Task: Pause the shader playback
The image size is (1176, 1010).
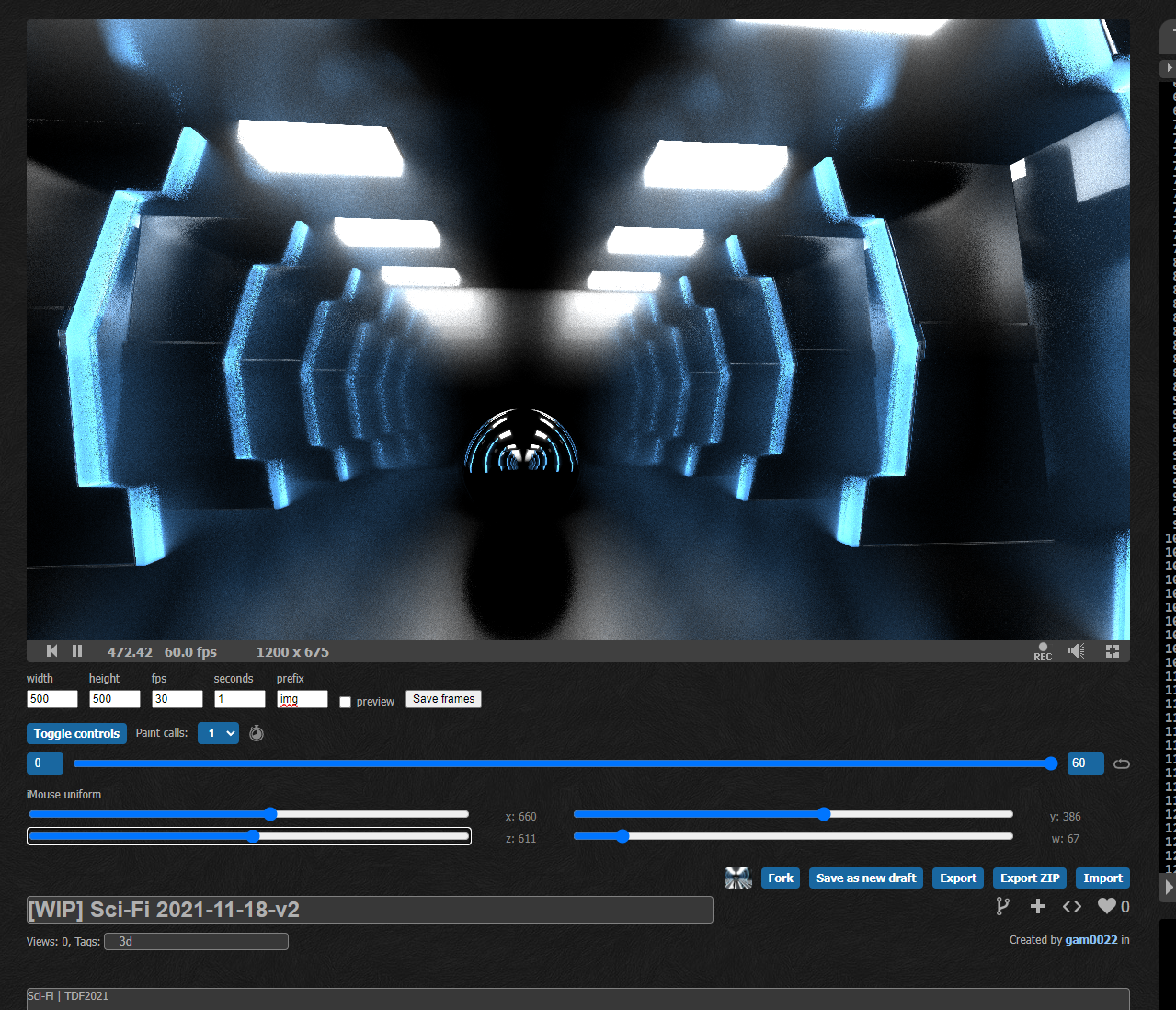Action: click(x=77, y=651)
